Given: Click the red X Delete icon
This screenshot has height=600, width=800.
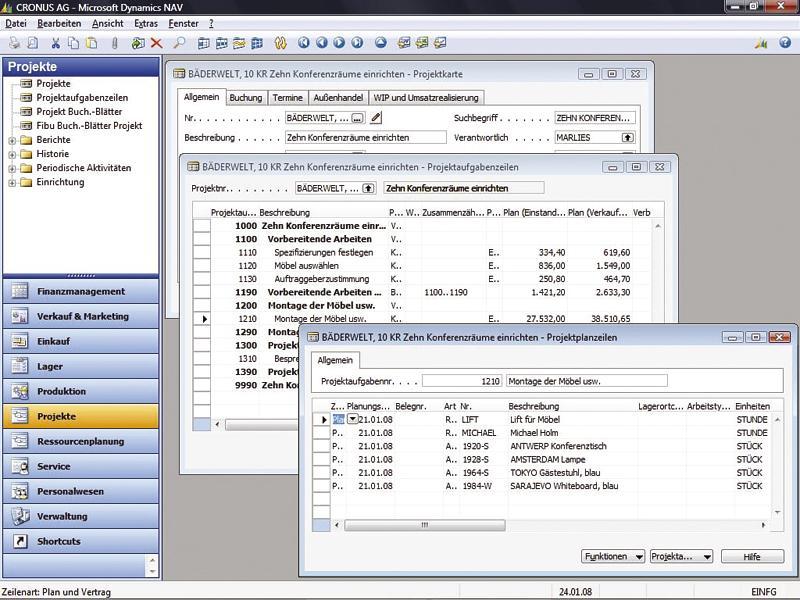Looking at the screenshot, I should [x=156, y=43].
